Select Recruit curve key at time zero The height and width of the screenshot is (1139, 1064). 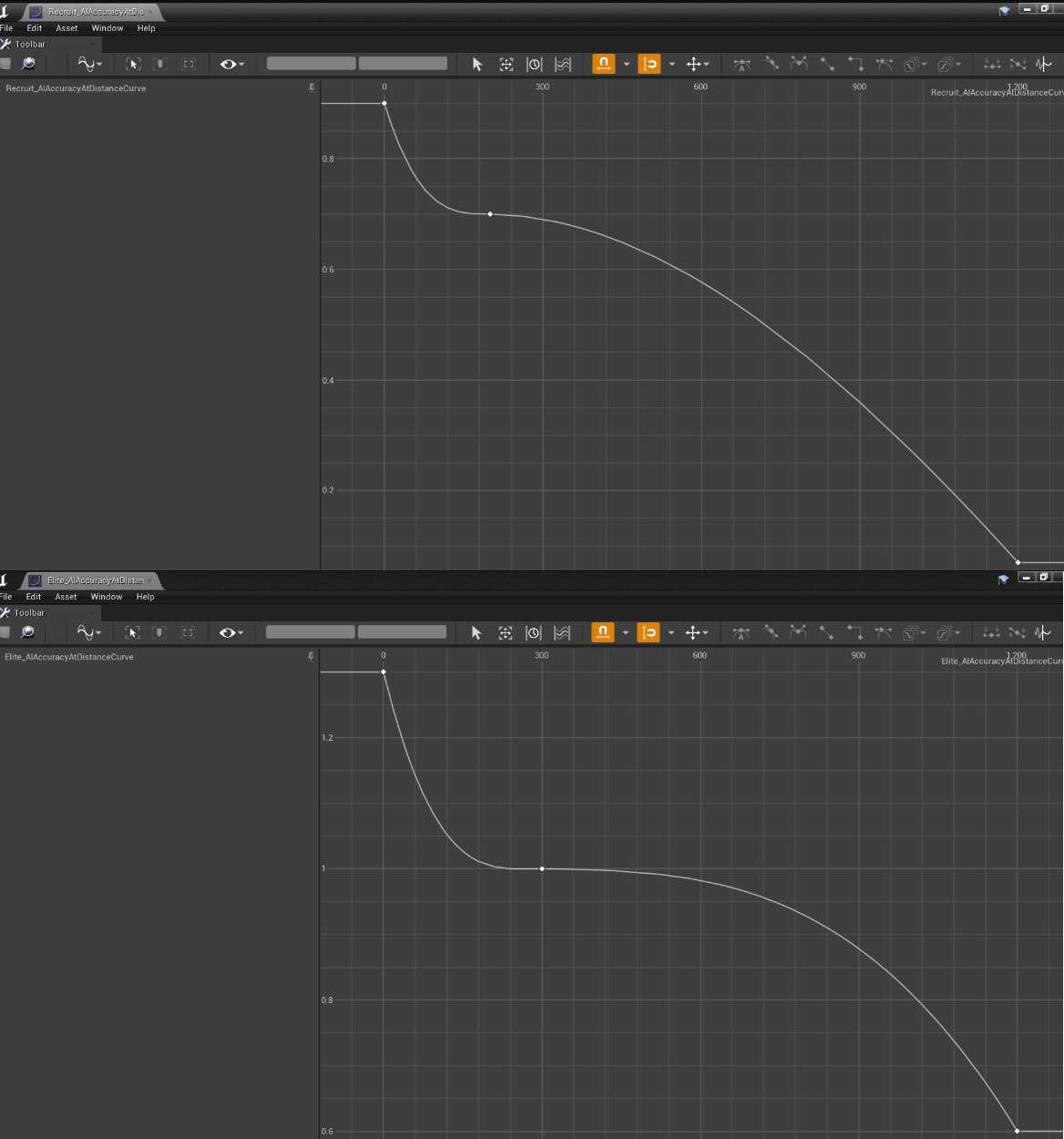coord(384,103)
